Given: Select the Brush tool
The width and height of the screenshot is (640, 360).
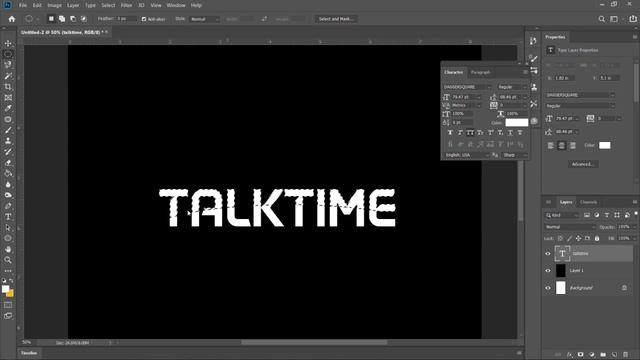Looking at the screenshot, I should 8,130.
